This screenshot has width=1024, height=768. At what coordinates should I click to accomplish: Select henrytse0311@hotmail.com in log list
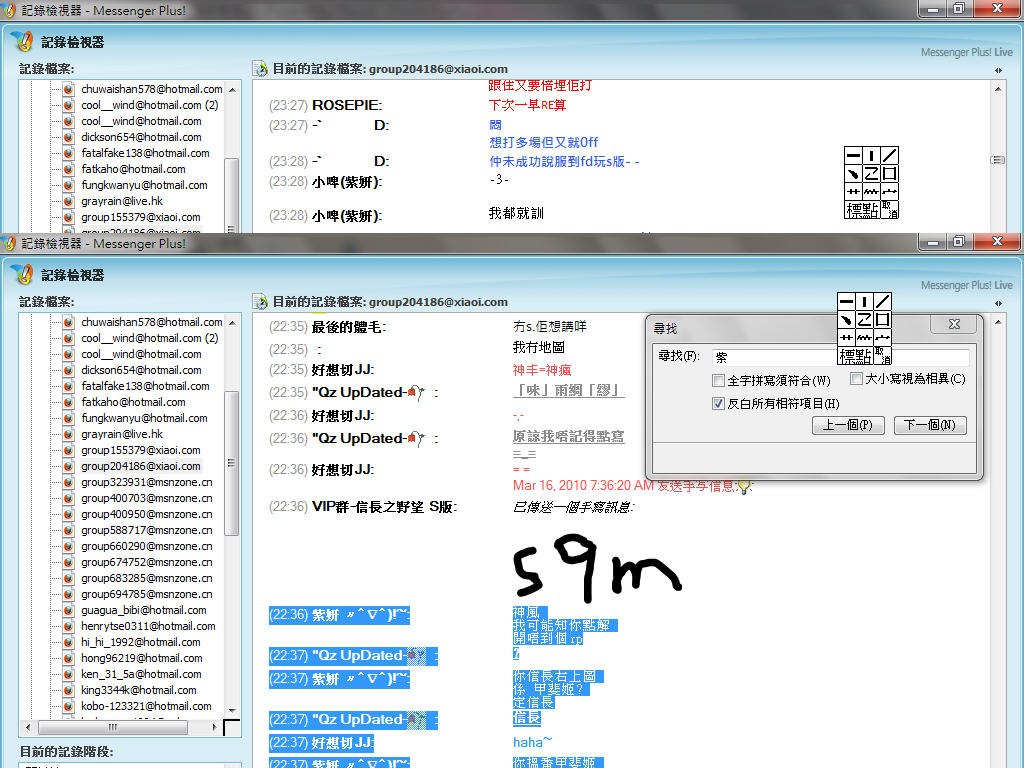pyautogui.click(x=148, y=626)
